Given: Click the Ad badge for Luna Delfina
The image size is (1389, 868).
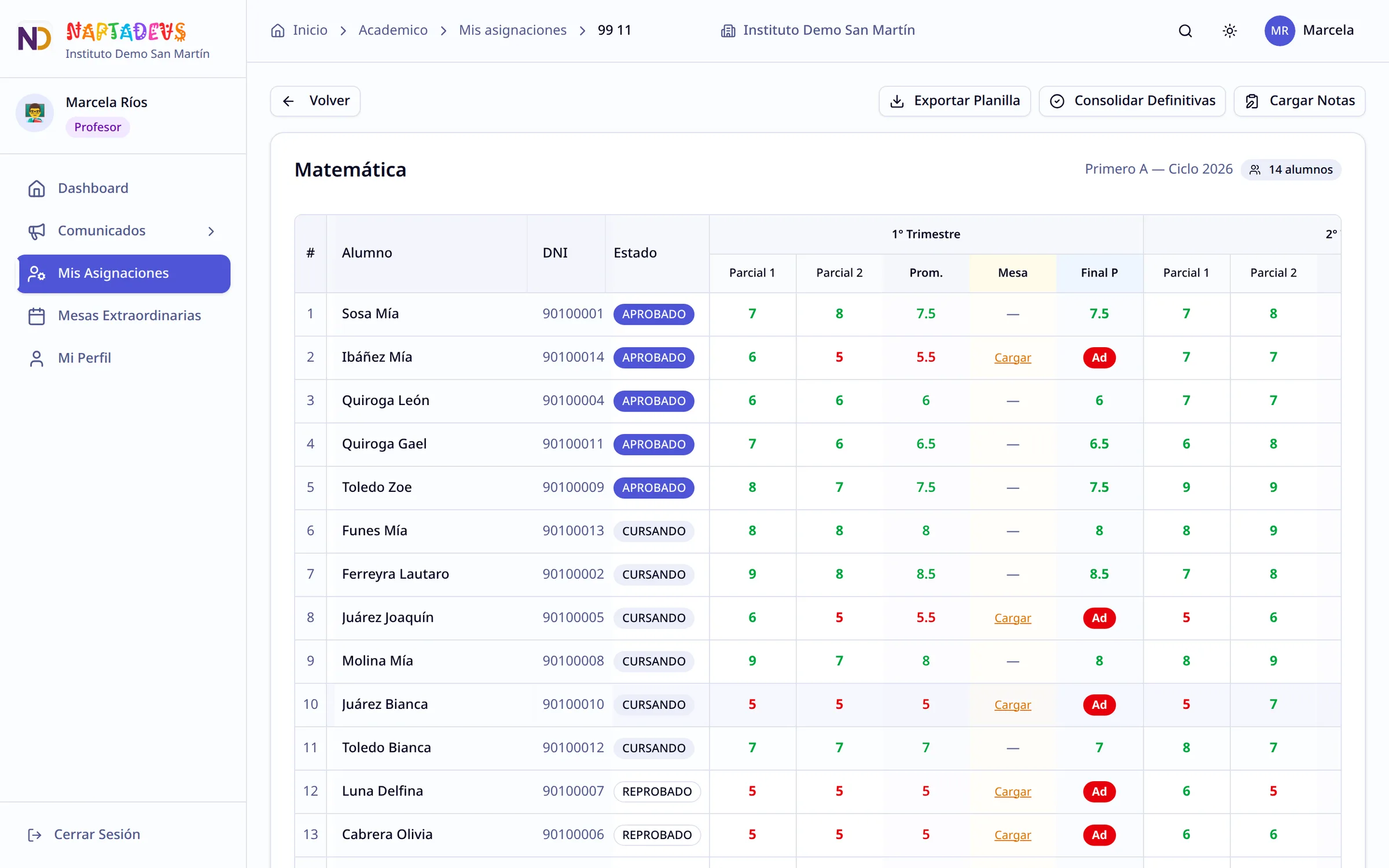Looking at the screenshot, I should point(1098,791).
